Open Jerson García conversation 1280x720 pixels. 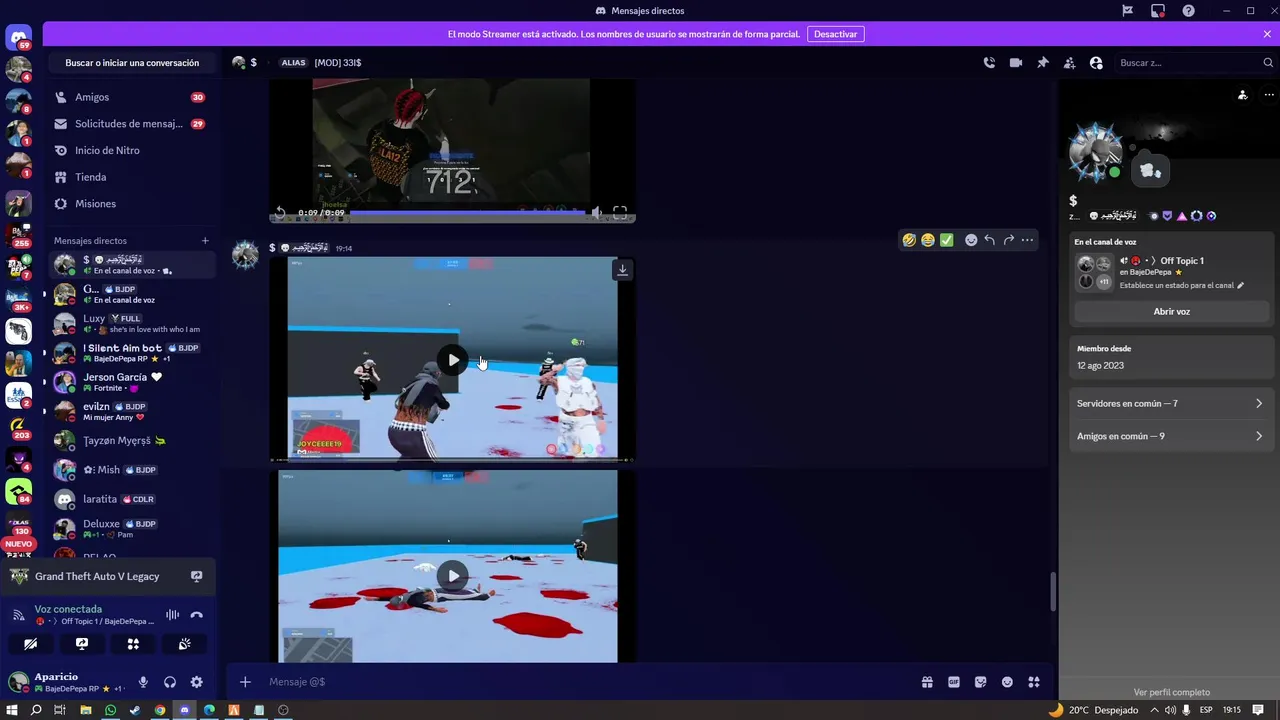click(x=131, y=381)
